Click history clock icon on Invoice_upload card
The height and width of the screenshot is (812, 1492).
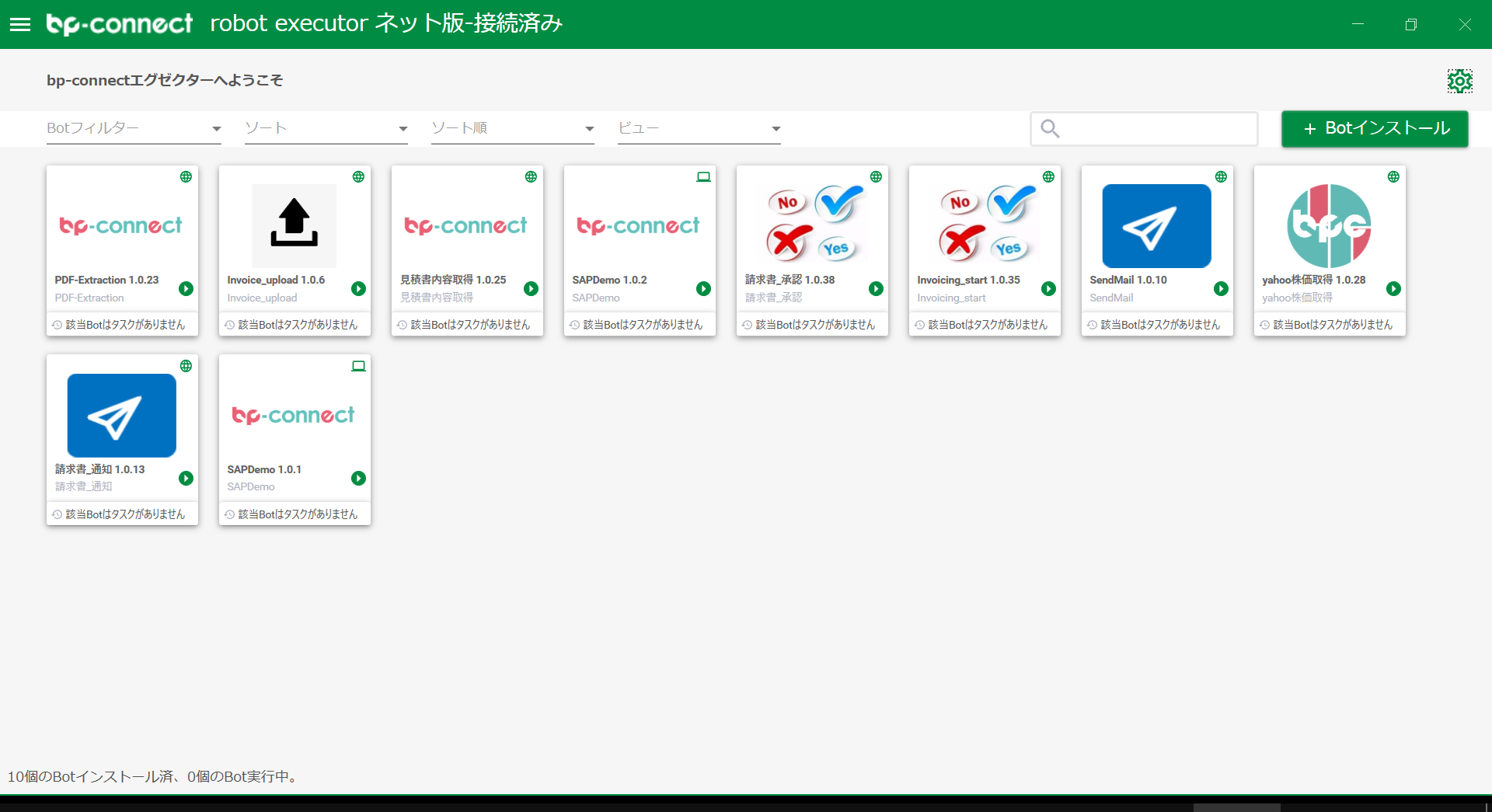pyautogui.click(x=229, y=325)
